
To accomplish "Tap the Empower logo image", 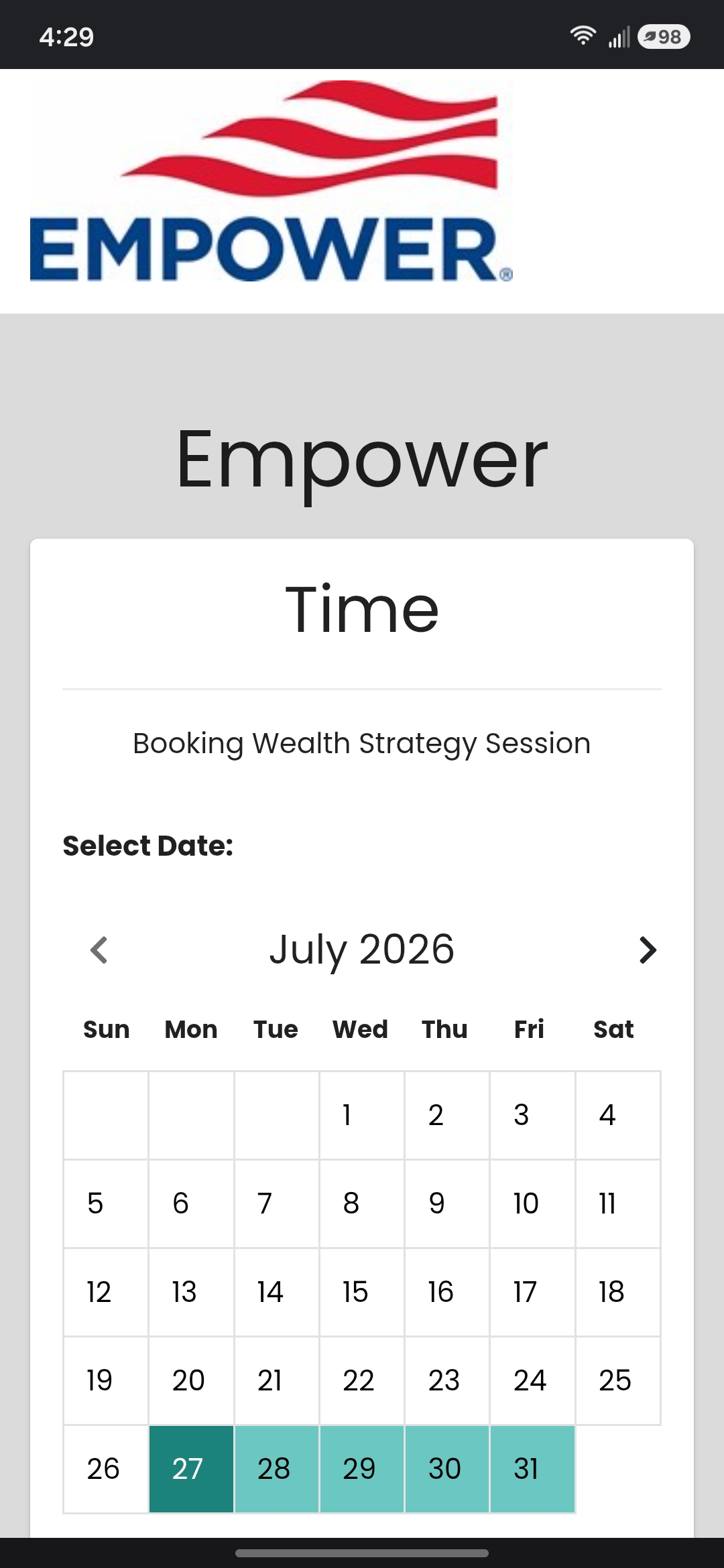I will coord(271,182).
